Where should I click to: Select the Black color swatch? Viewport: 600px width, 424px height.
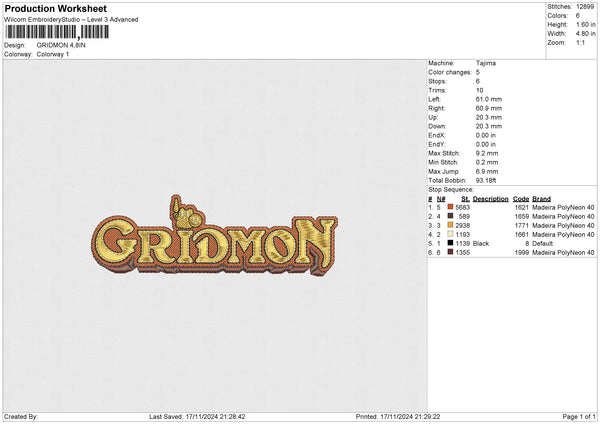coord(450,243)
